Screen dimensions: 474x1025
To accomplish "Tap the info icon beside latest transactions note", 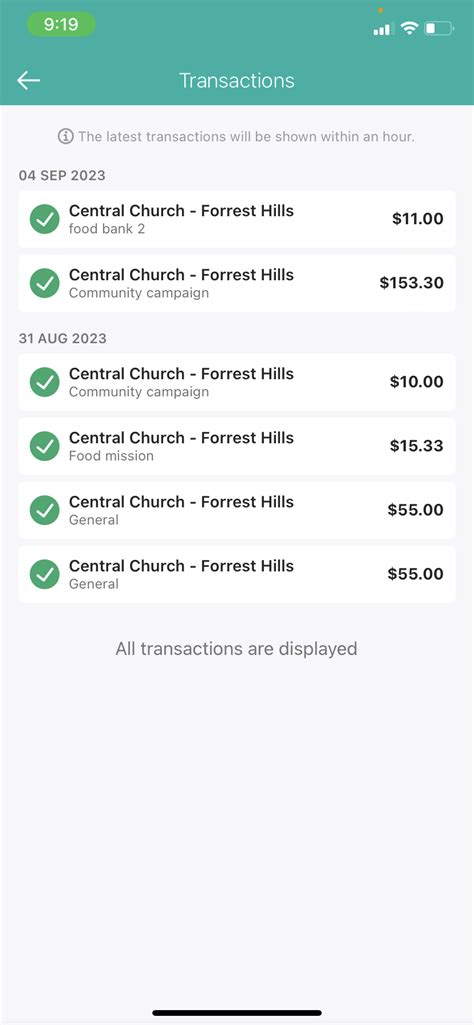I will 65,137.
